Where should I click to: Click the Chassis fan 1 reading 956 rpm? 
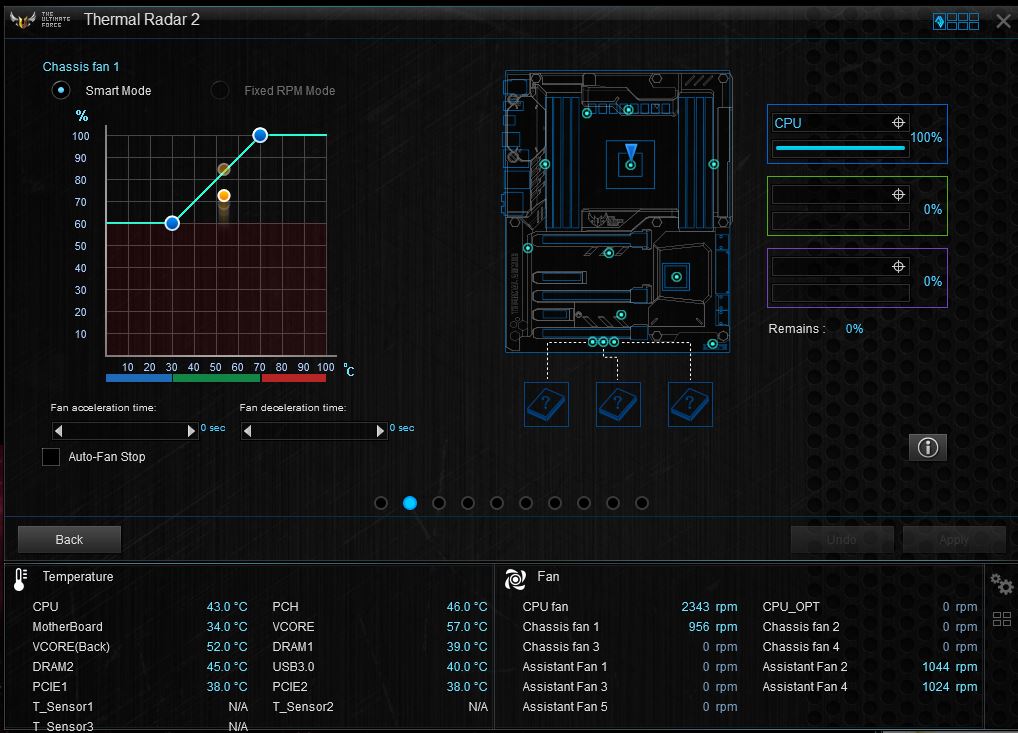point(713,627)
